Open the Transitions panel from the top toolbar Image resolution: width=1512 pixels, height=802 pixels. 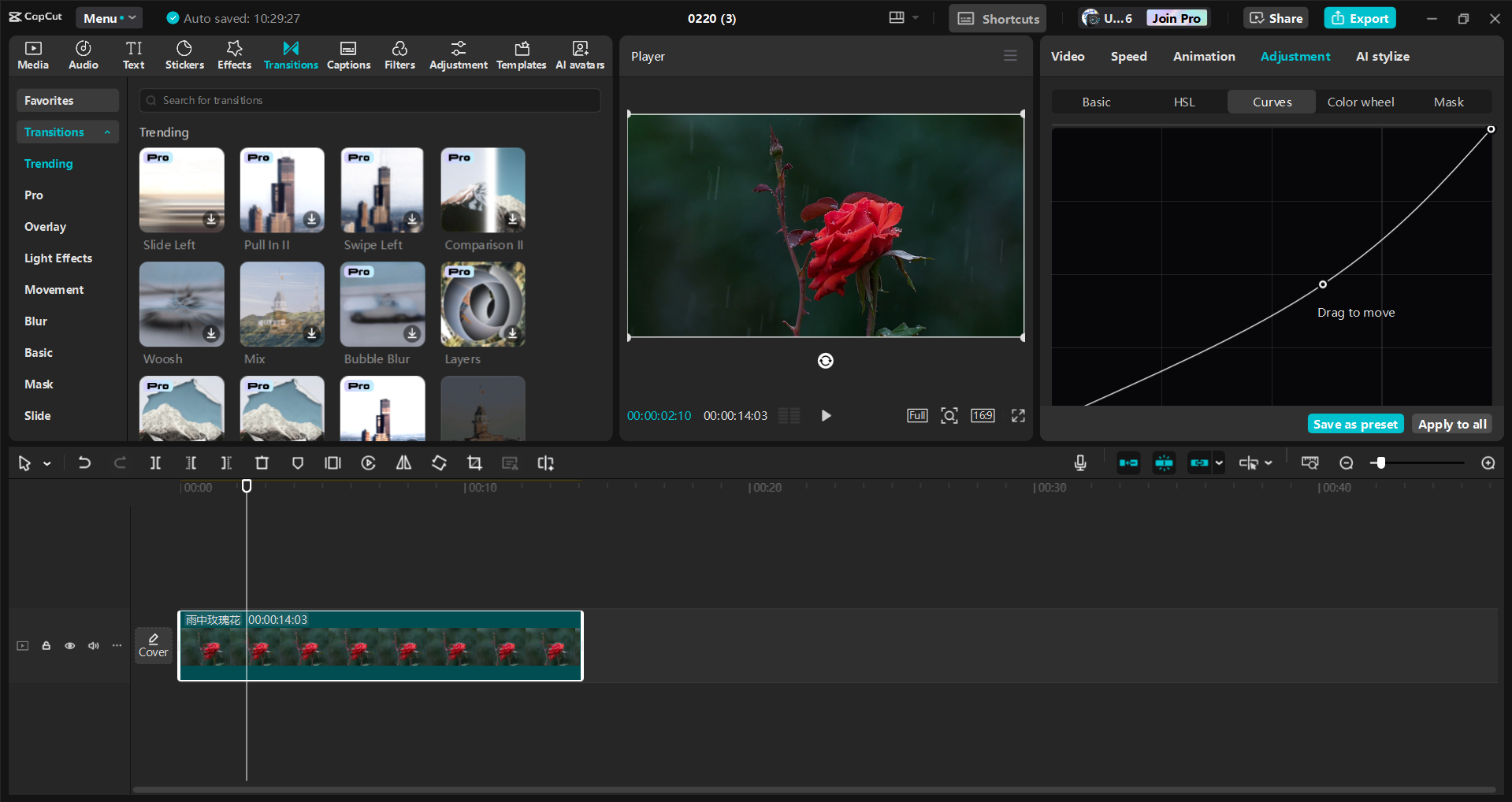(x=290, y=55)
